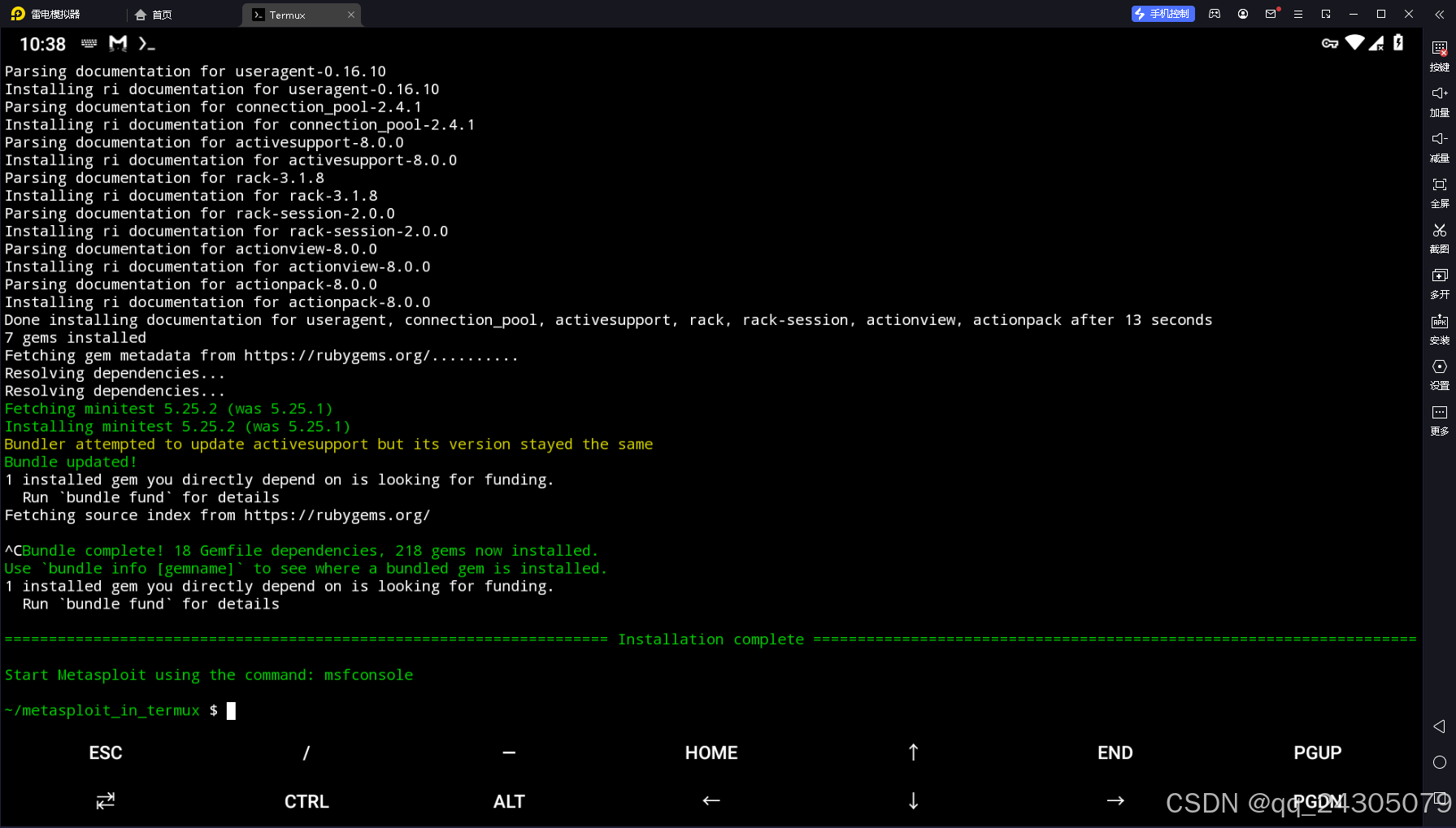
Task: Tap the PGUP extra key
Action: click(x=1318, y=753)
